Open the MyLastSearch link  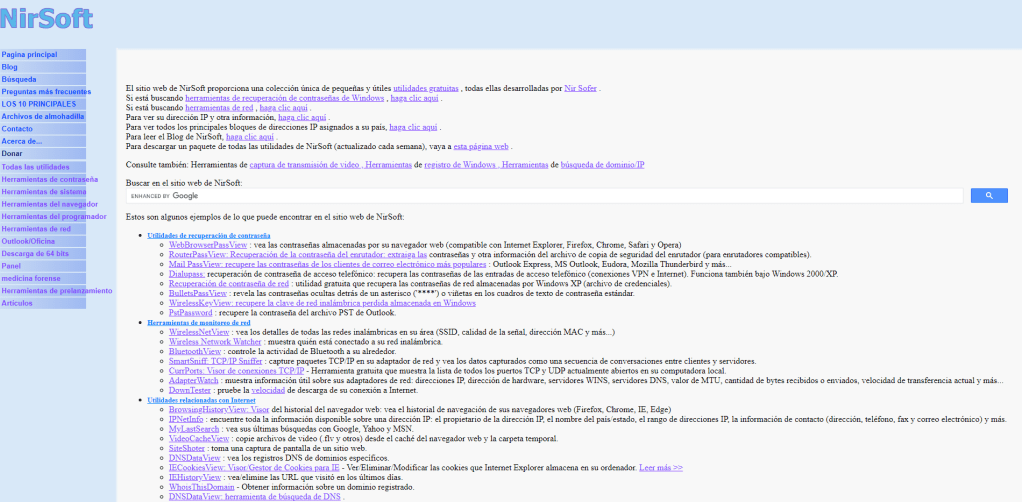tap(193, 429)
